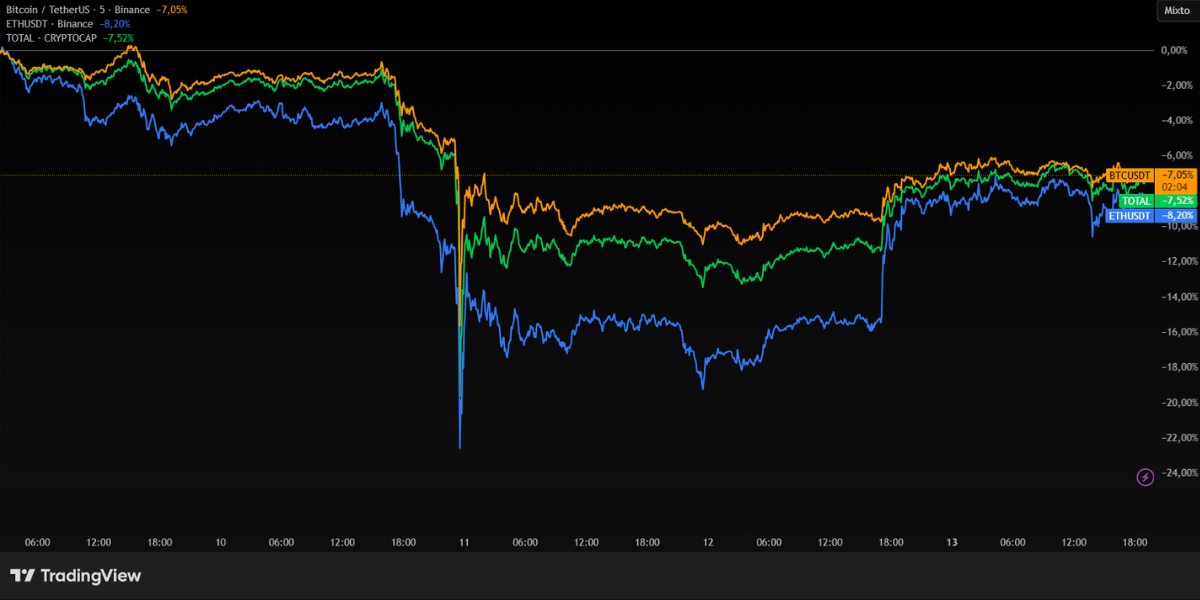This screenshot has width=1200, height=600.
Task: Select the TOTAL CRYPTOCAP legend row
Action: 70,38
